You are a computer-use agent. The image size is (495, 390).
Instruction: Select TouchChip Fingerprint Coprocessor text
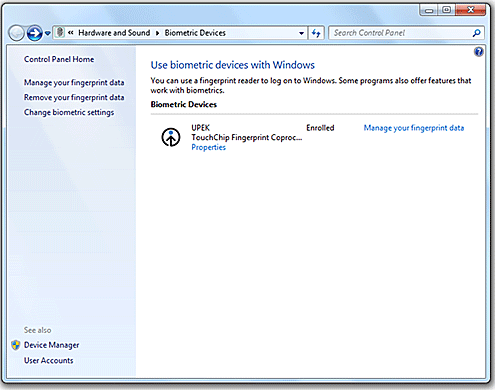tap(247, 137)
